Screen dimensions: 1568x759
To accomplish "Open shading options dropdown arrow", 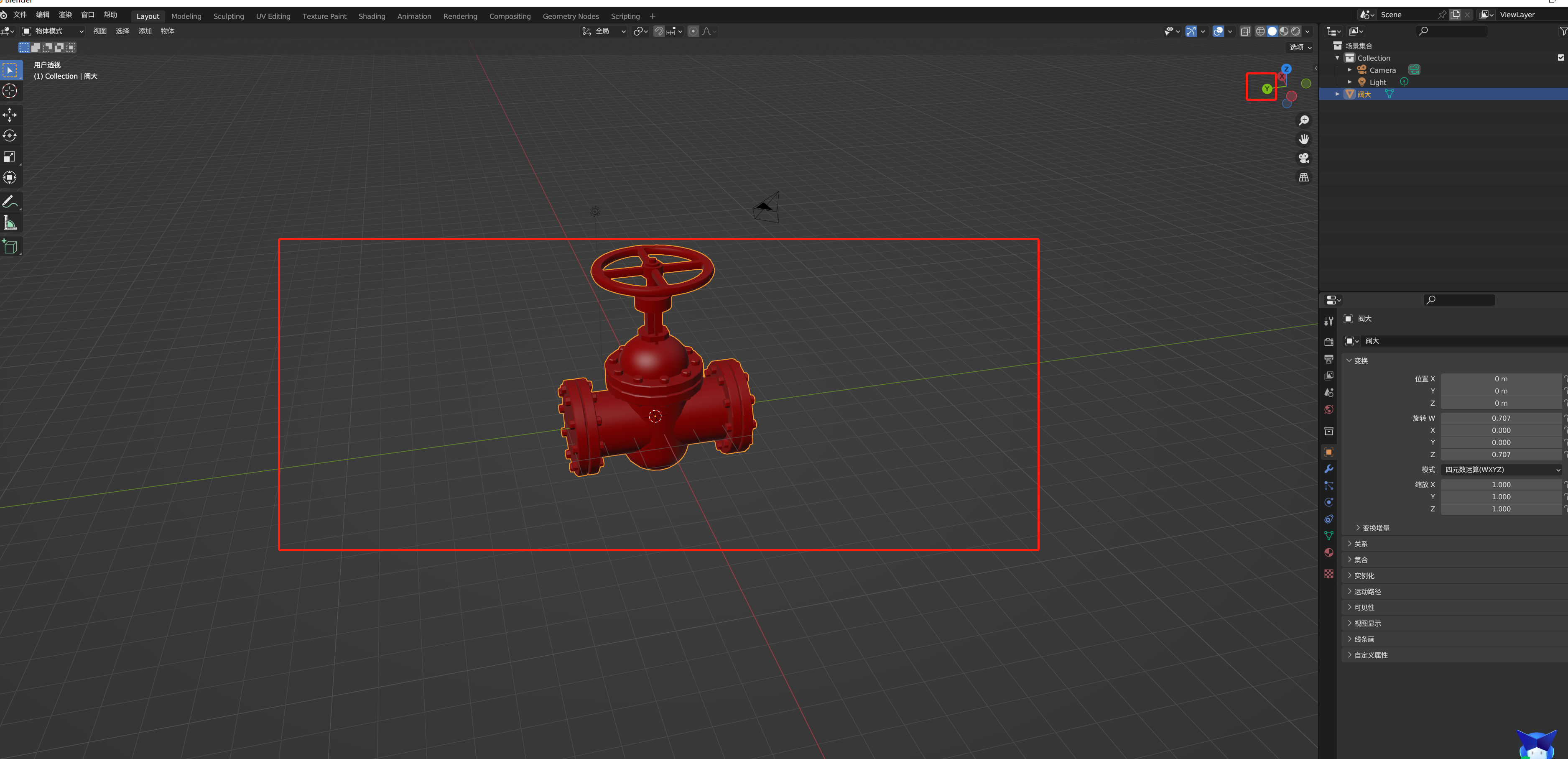I will pyautogui.click(x=1308, y=31).
